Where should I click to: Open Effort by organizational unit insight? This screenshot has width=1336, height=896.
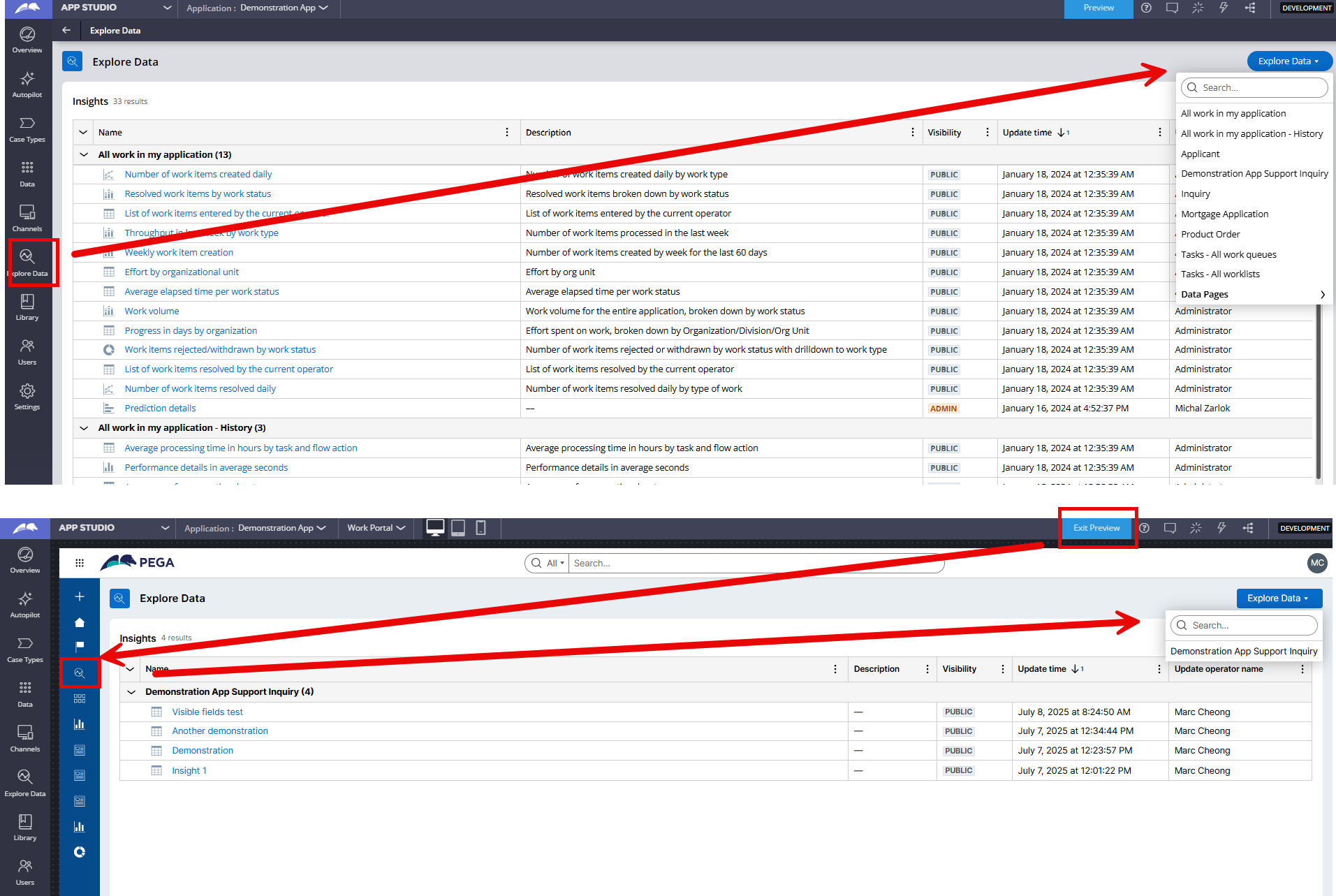click(x=182, y=272)
